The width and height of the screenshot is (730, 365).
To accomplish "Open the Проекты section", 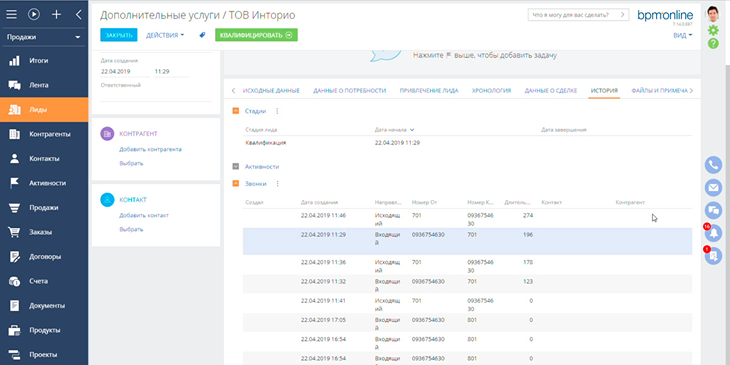I will (44, 355).
